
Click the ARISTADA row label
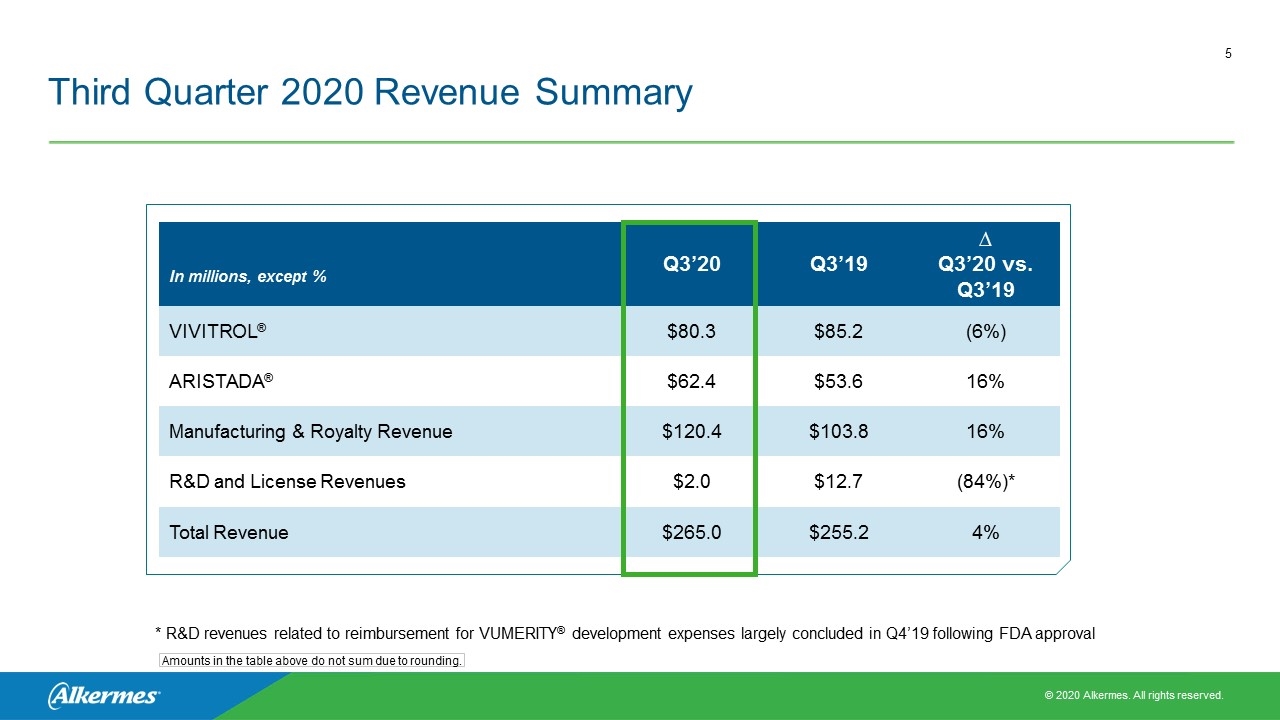click(x=221, y=381)
